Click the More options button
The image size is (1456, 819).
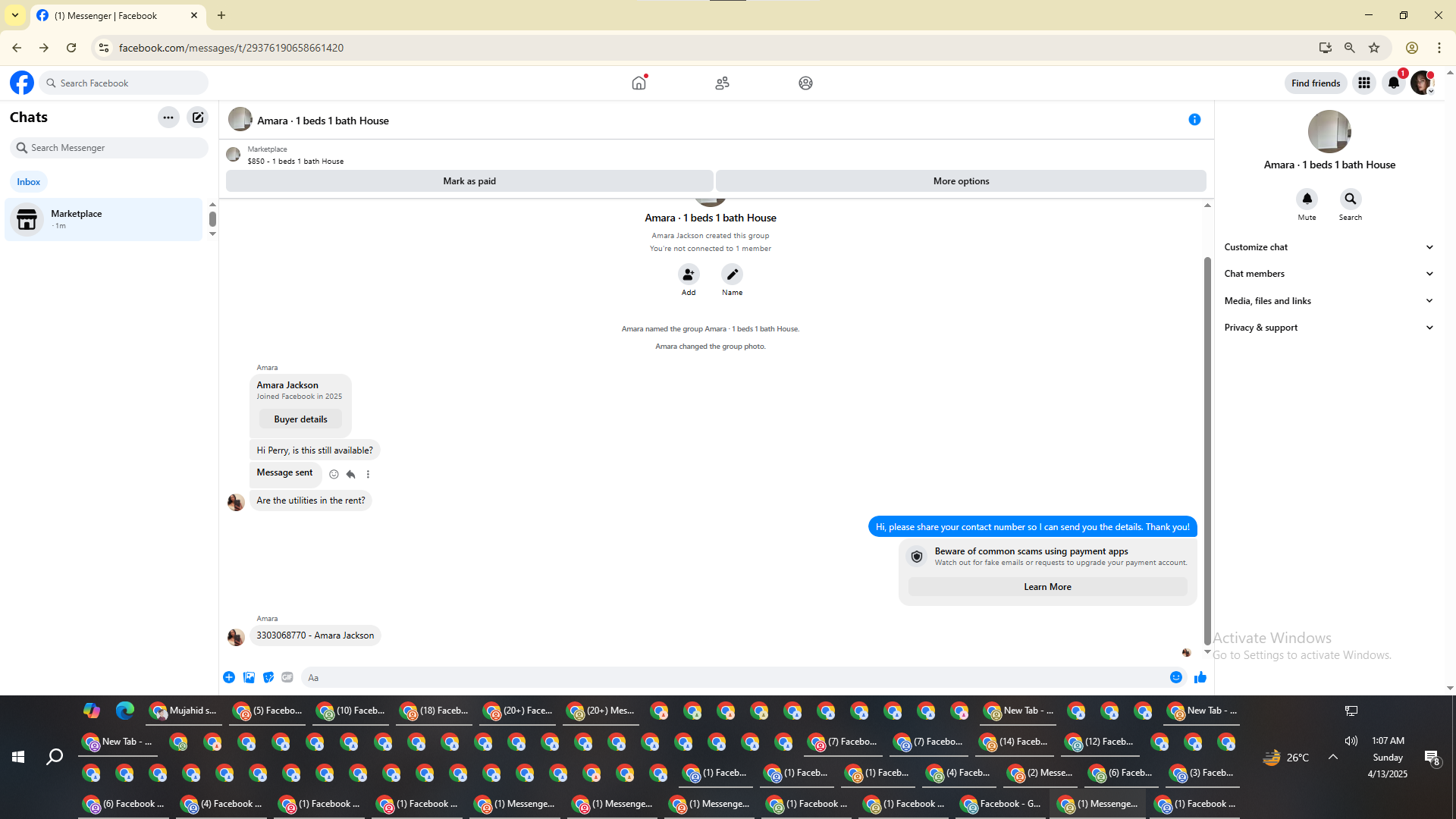pos(961,181)
